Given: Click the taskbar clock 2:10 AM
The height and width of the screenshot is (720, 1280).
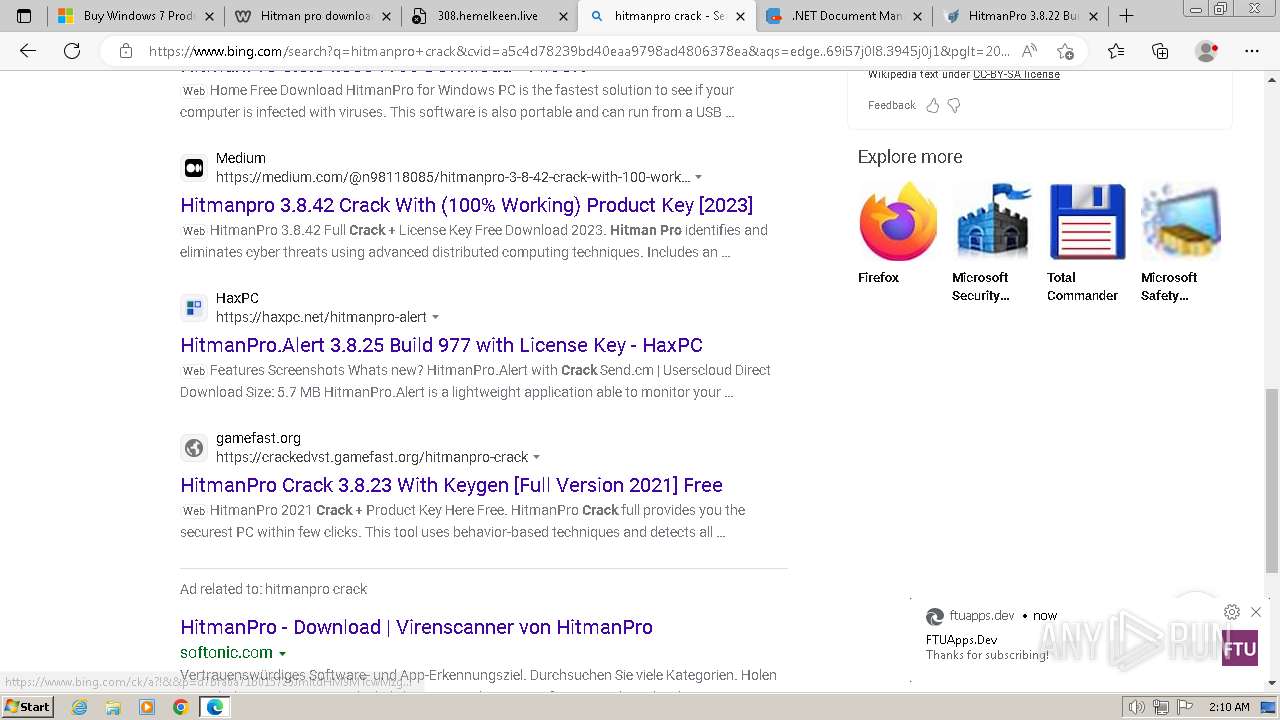Looking at the screenshot, I should tap(1229, 707).
